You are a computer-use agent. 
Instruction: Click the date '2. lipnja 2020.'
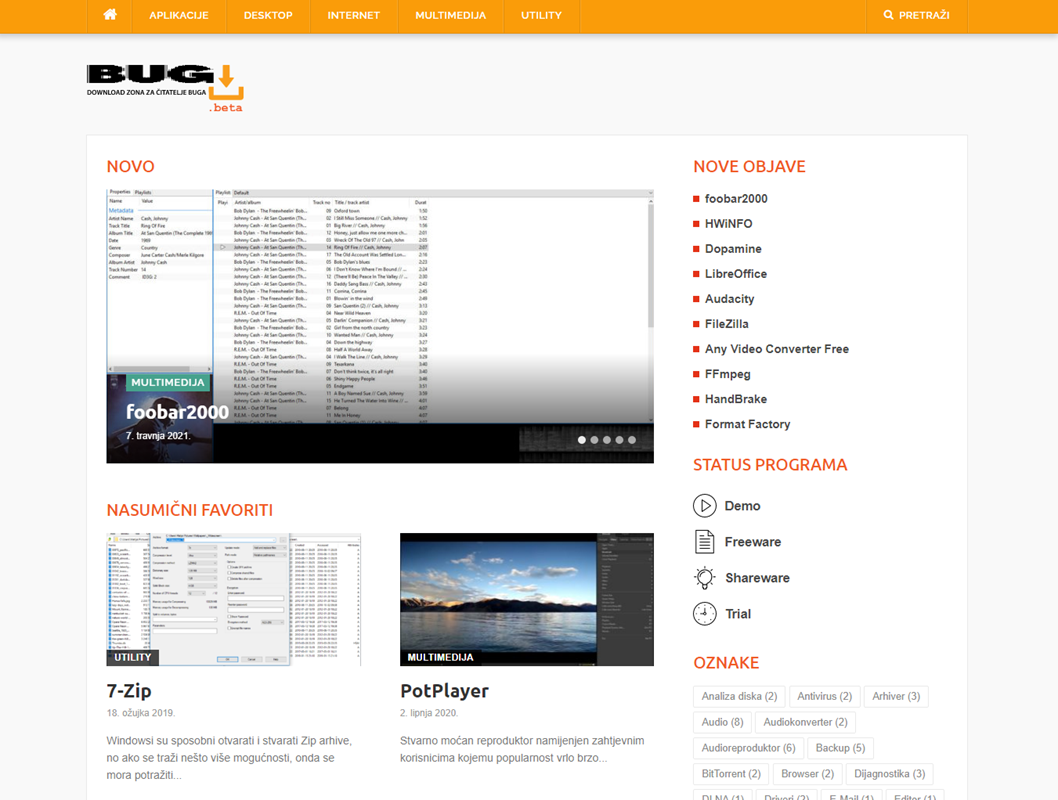(x=429, y=713)
